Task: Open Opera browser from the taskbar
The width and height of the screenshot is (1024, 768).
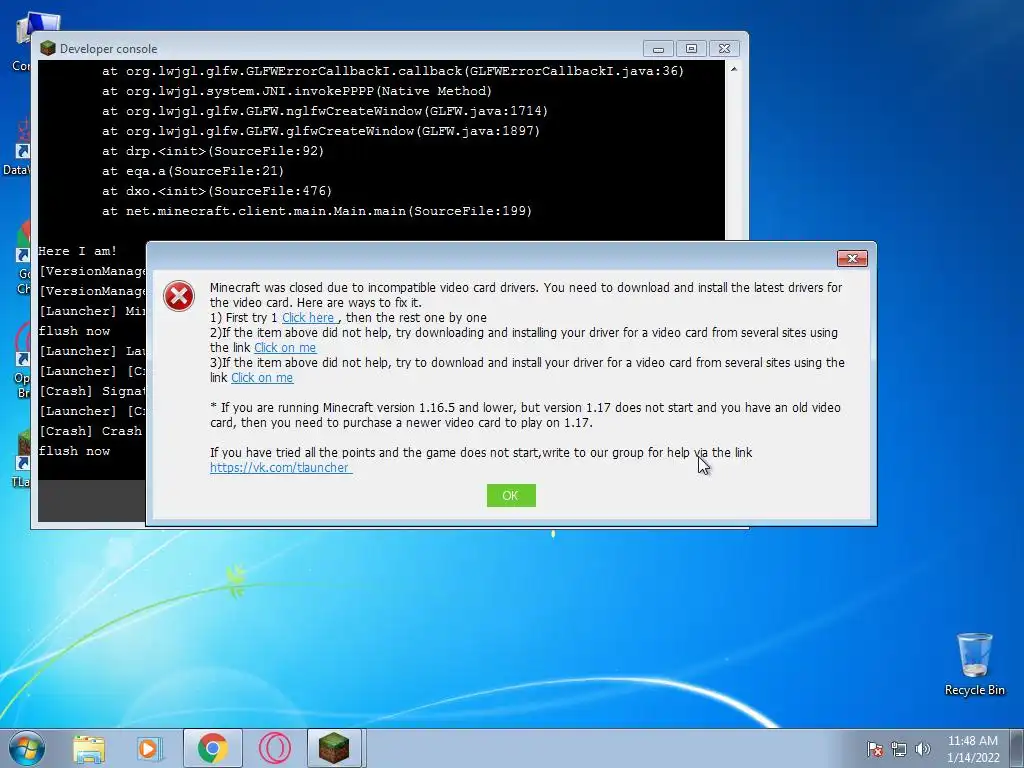Action: [x=275, y=748]
